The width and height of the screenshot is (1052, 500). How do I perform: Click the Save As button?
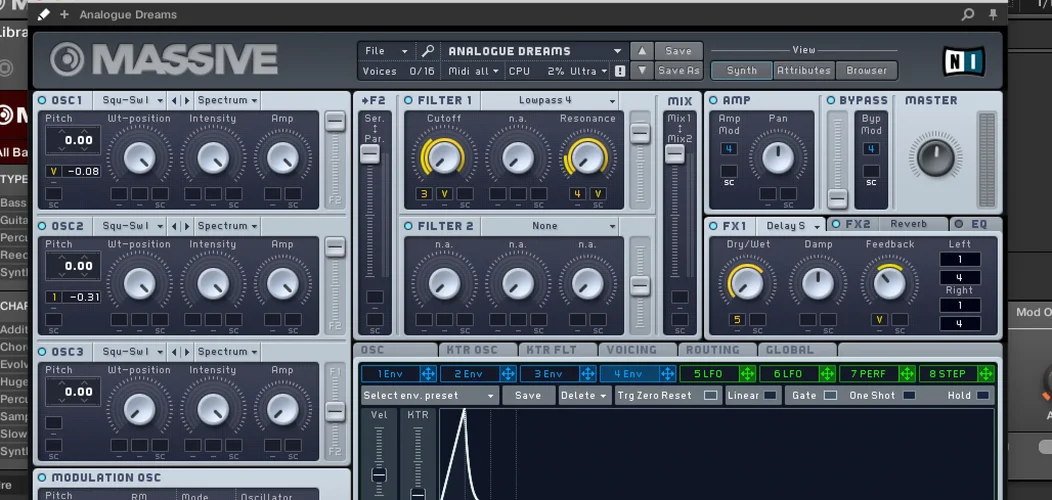point(678,71)
